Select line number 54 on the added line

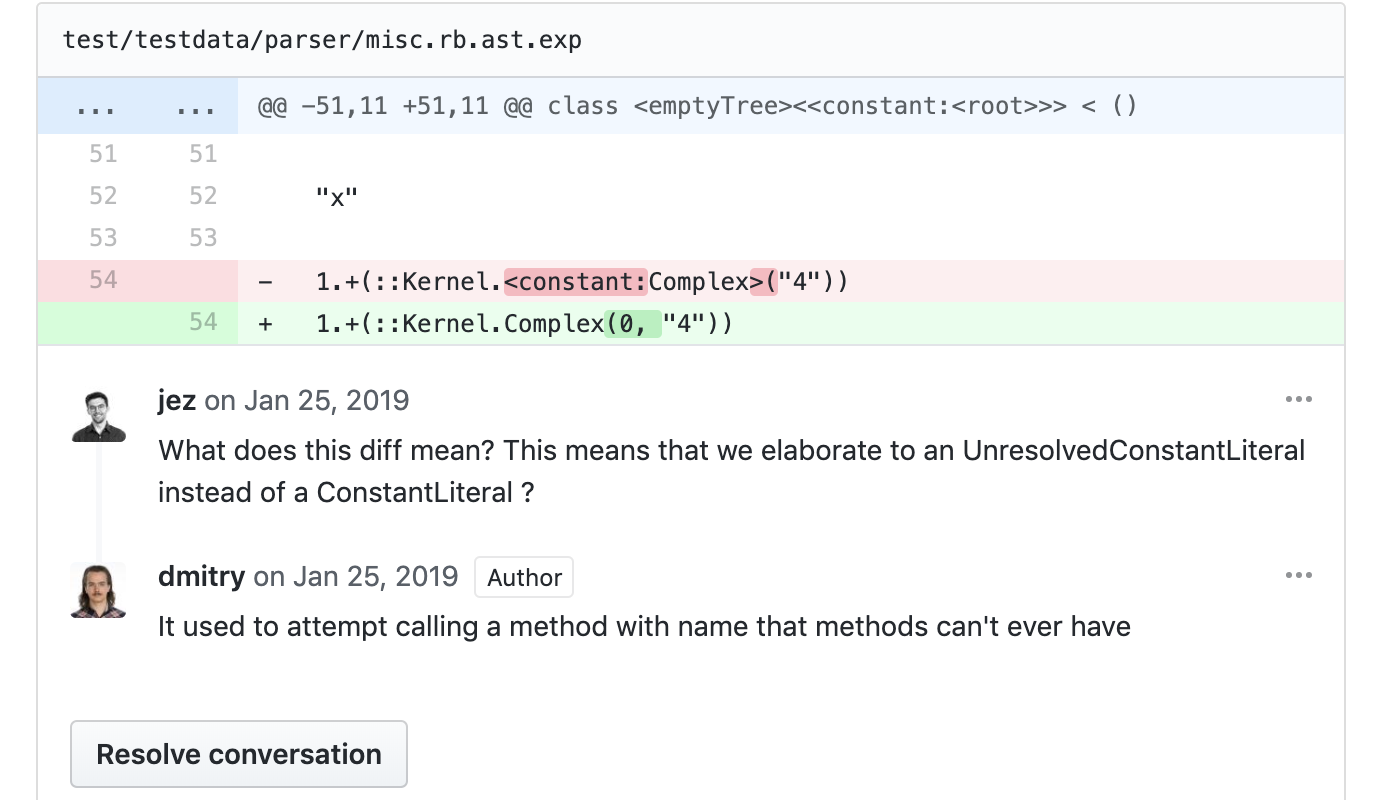click(202, 322)
